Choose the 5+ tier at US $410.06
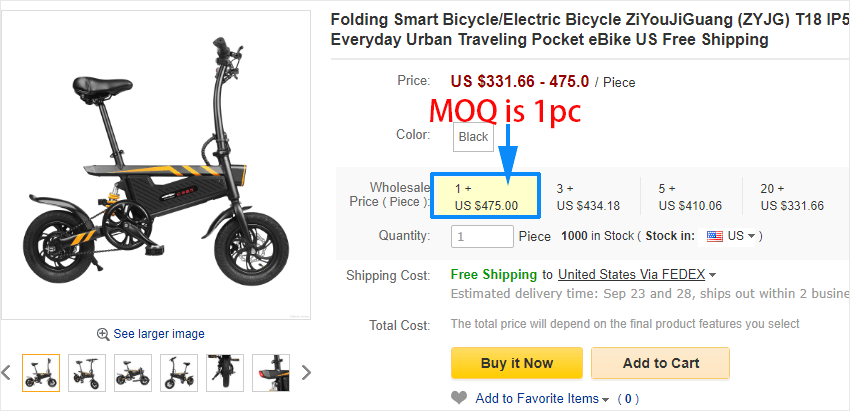 [690, 197]
